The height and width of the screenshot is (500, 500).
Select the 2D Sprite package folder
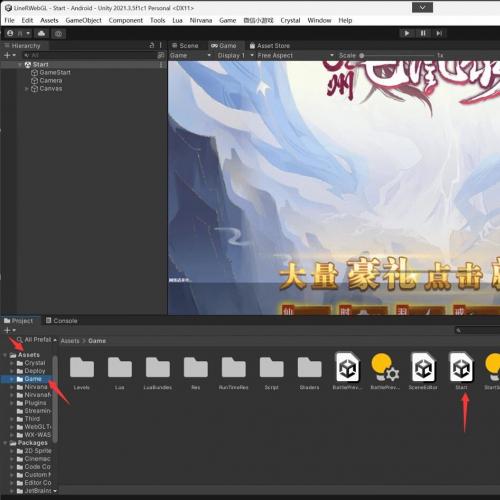[x=35, y=451]
